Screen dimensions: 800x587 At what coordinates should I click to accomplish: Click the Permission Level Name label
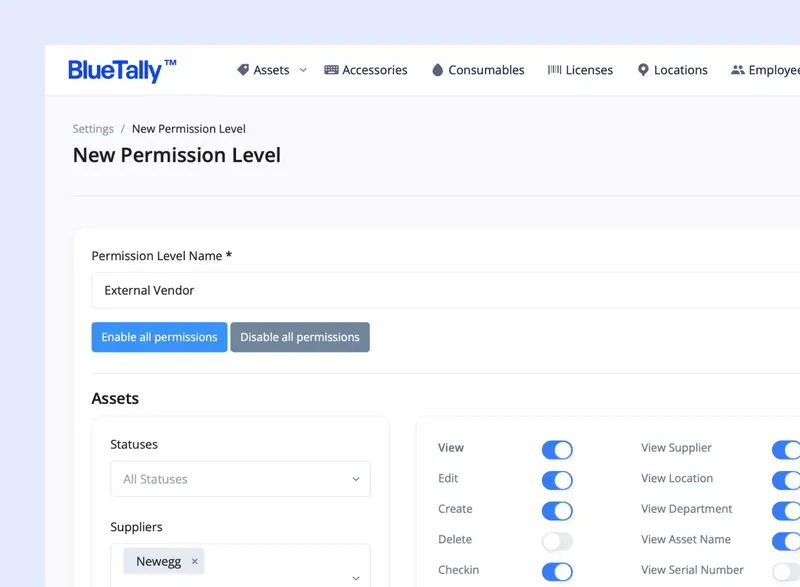pos(161,256)
